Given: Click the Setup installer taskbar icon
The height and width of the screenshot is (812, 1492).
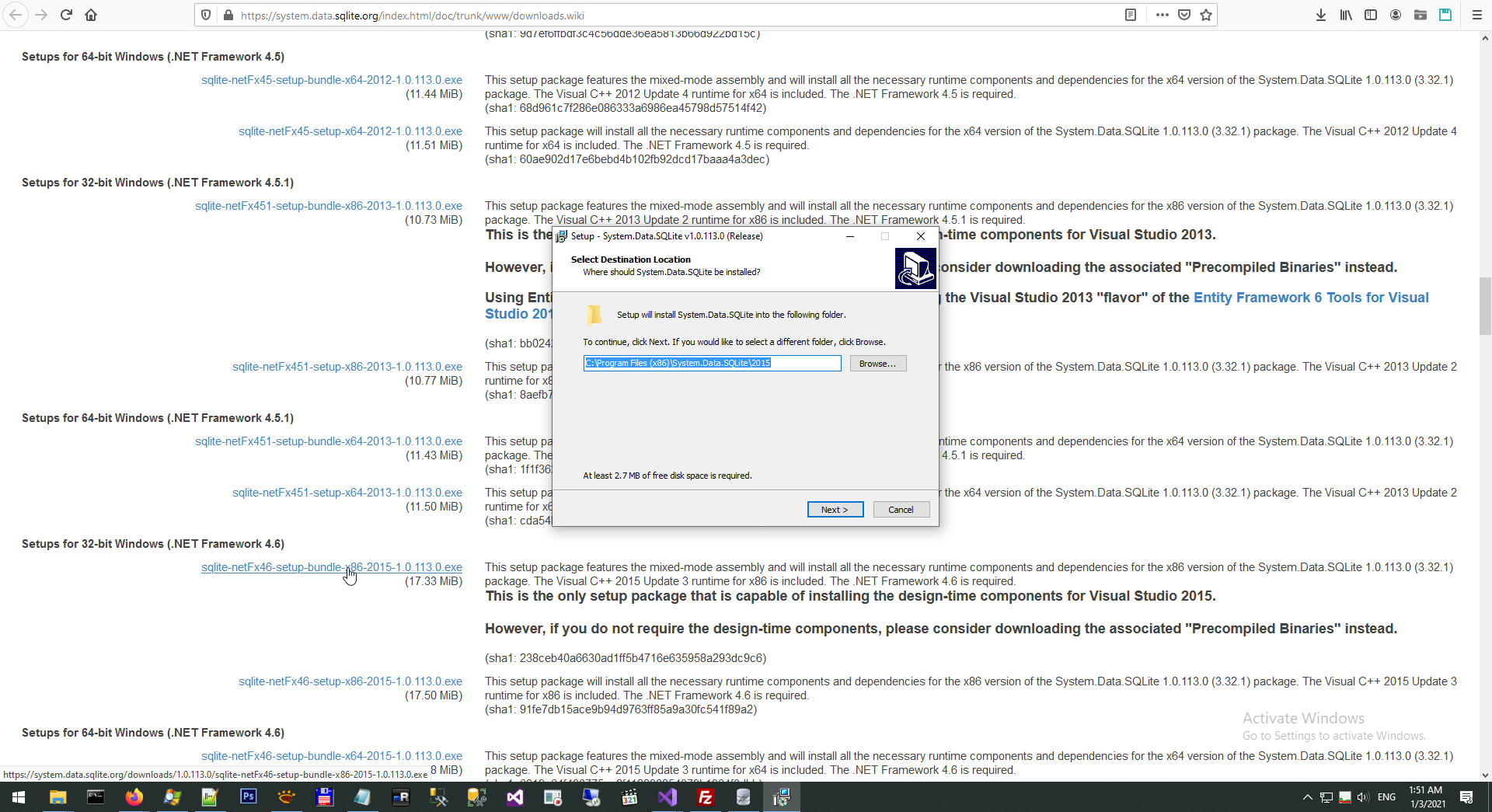Looking at the screenshot, I should [782, 796].
